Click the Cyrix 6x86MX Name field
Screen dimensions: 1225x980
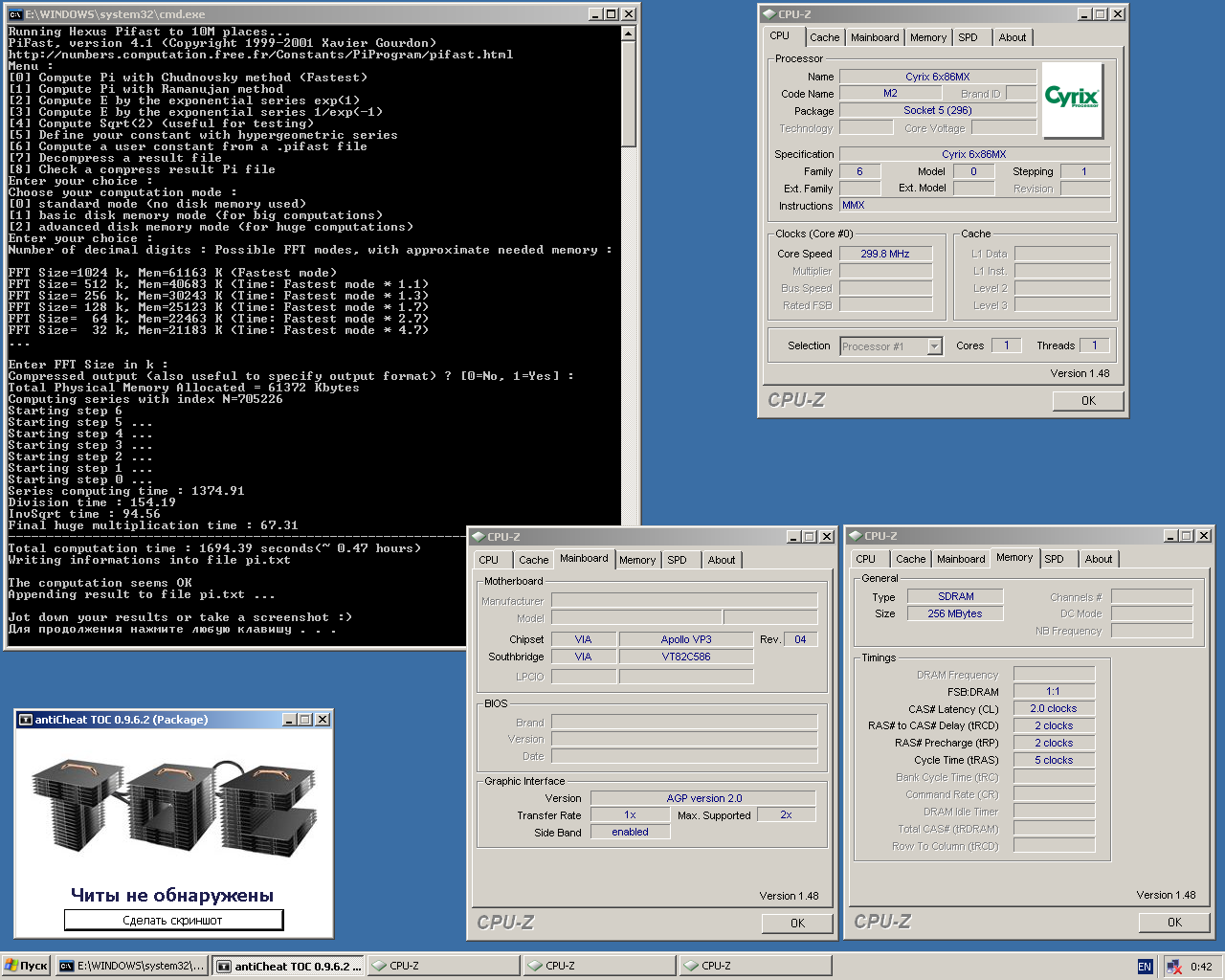[938, 77]
